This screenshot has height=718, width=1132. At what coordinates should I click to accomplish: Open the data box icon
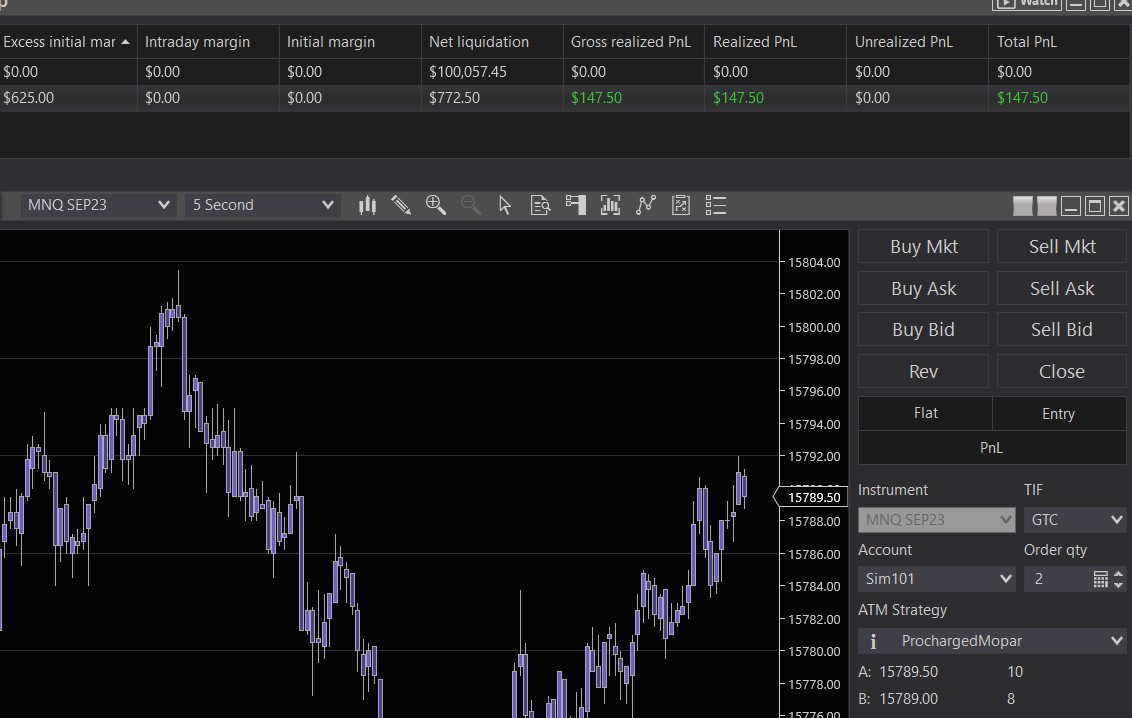[540, 205]
